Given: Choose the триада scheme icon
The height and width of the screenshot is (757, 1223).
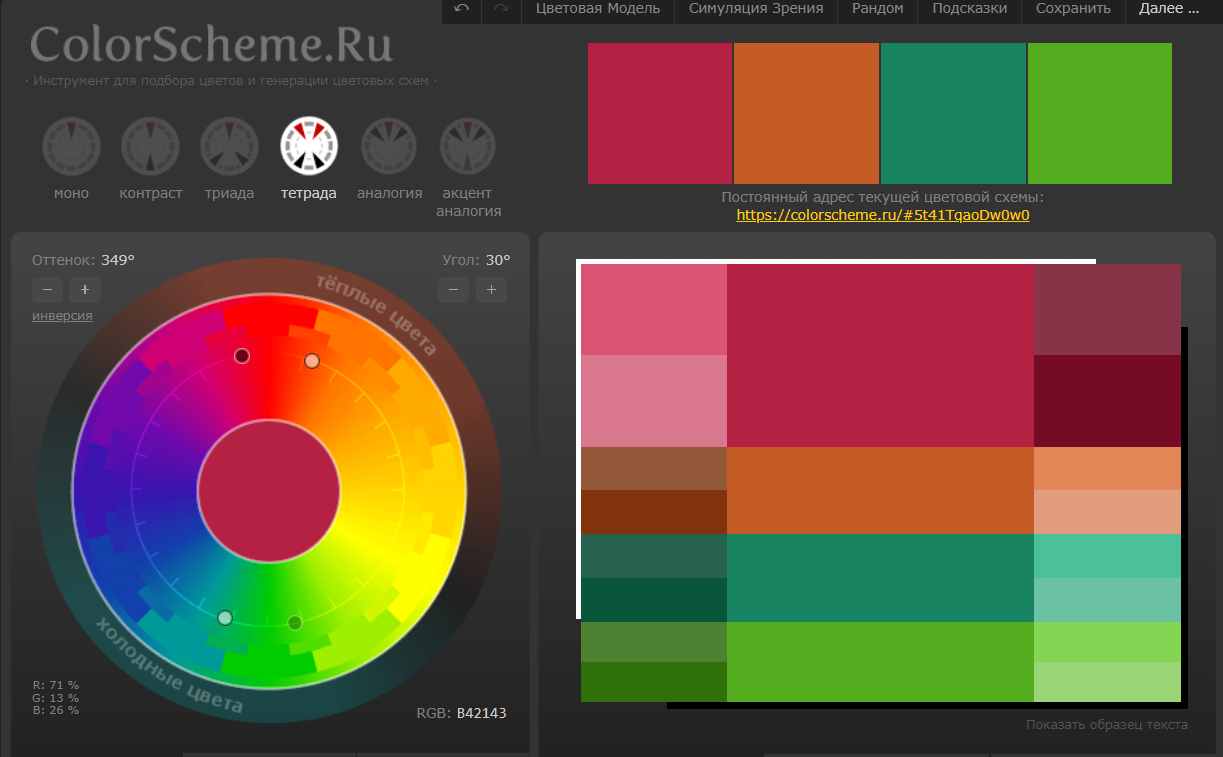Looking at the screenshot, I should pos(230,146).
